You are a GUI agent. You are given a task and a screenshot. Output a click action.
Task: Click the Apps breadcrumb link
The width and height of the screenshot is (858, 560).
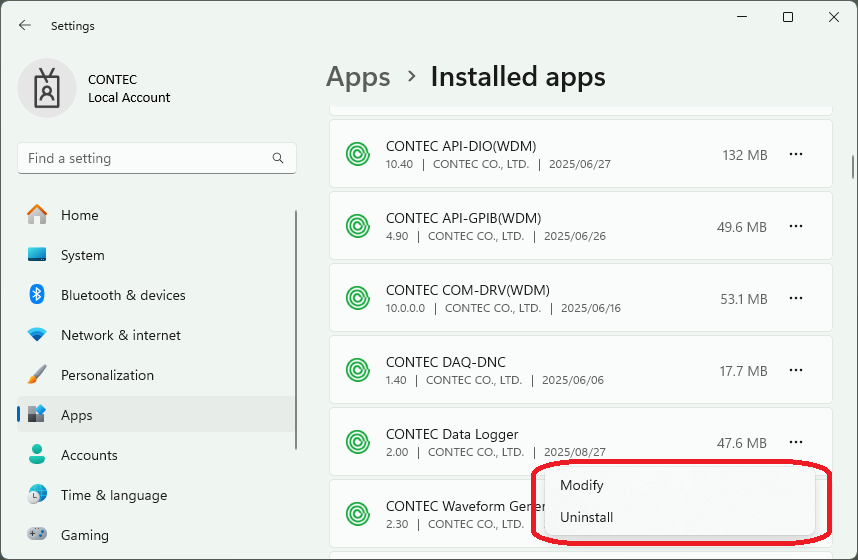[358, 77]
